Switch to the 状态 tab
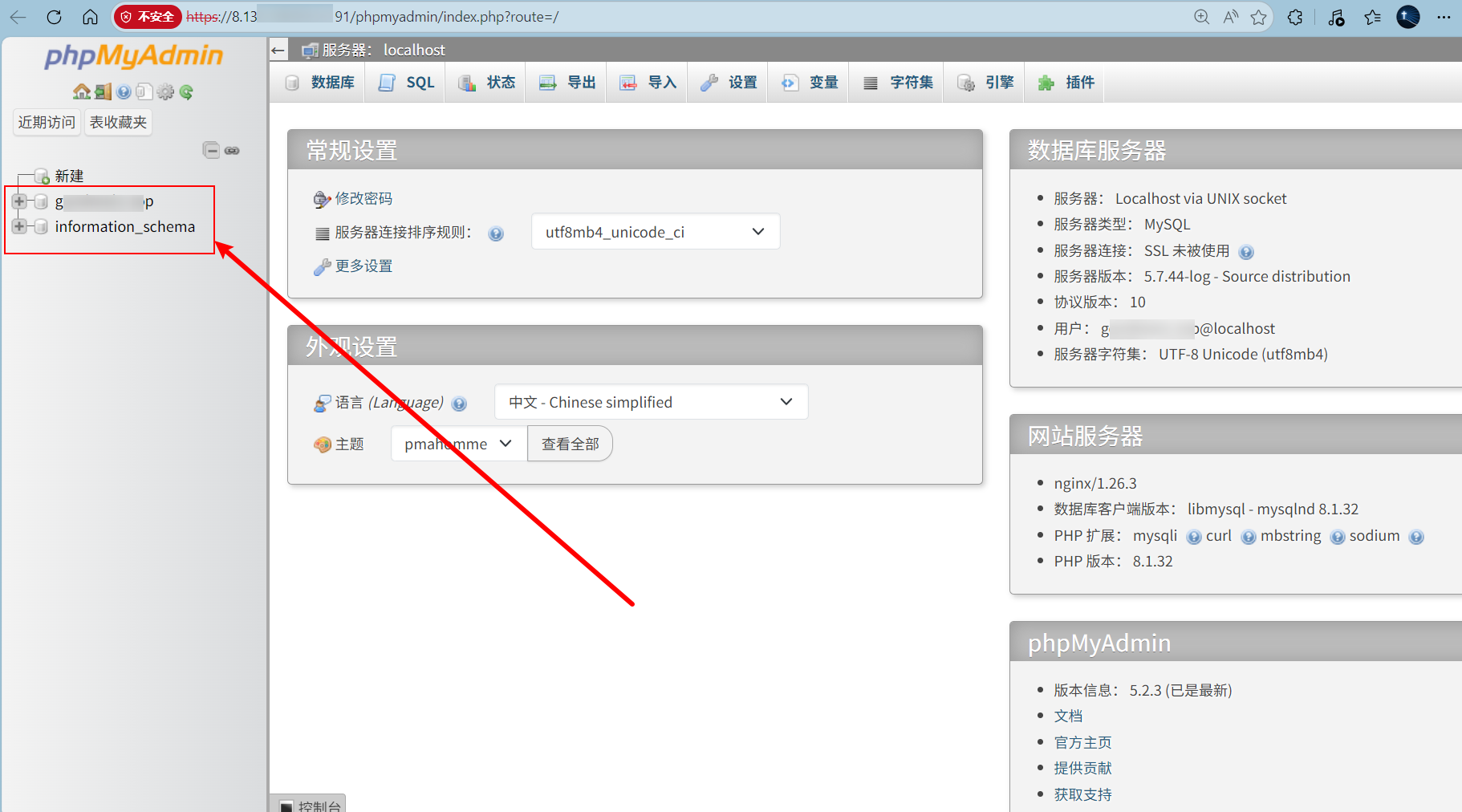 point(485,83)
